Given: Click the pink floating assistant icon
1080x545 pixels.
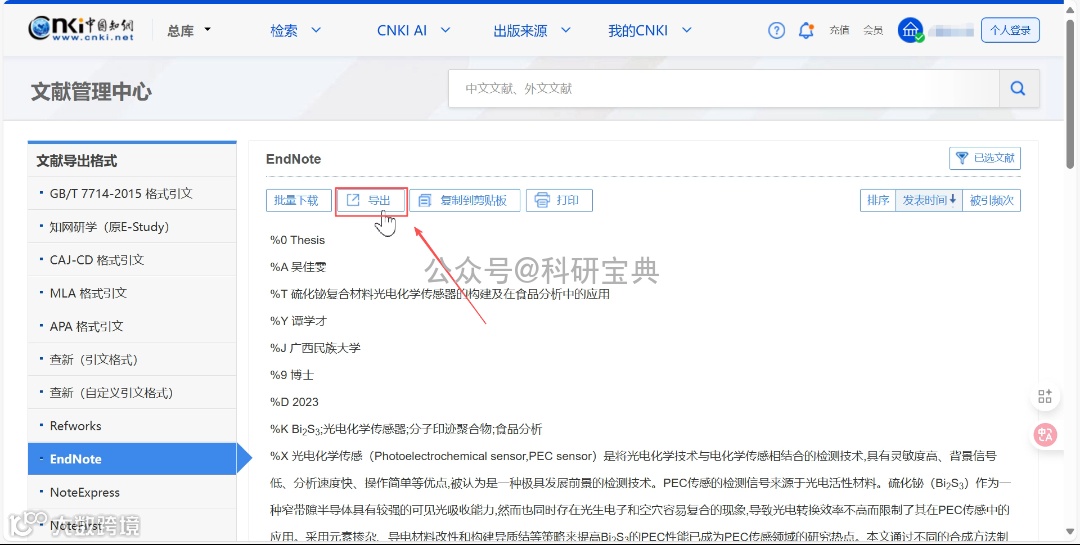Looking at the screenshot, I should (1045, 434).
